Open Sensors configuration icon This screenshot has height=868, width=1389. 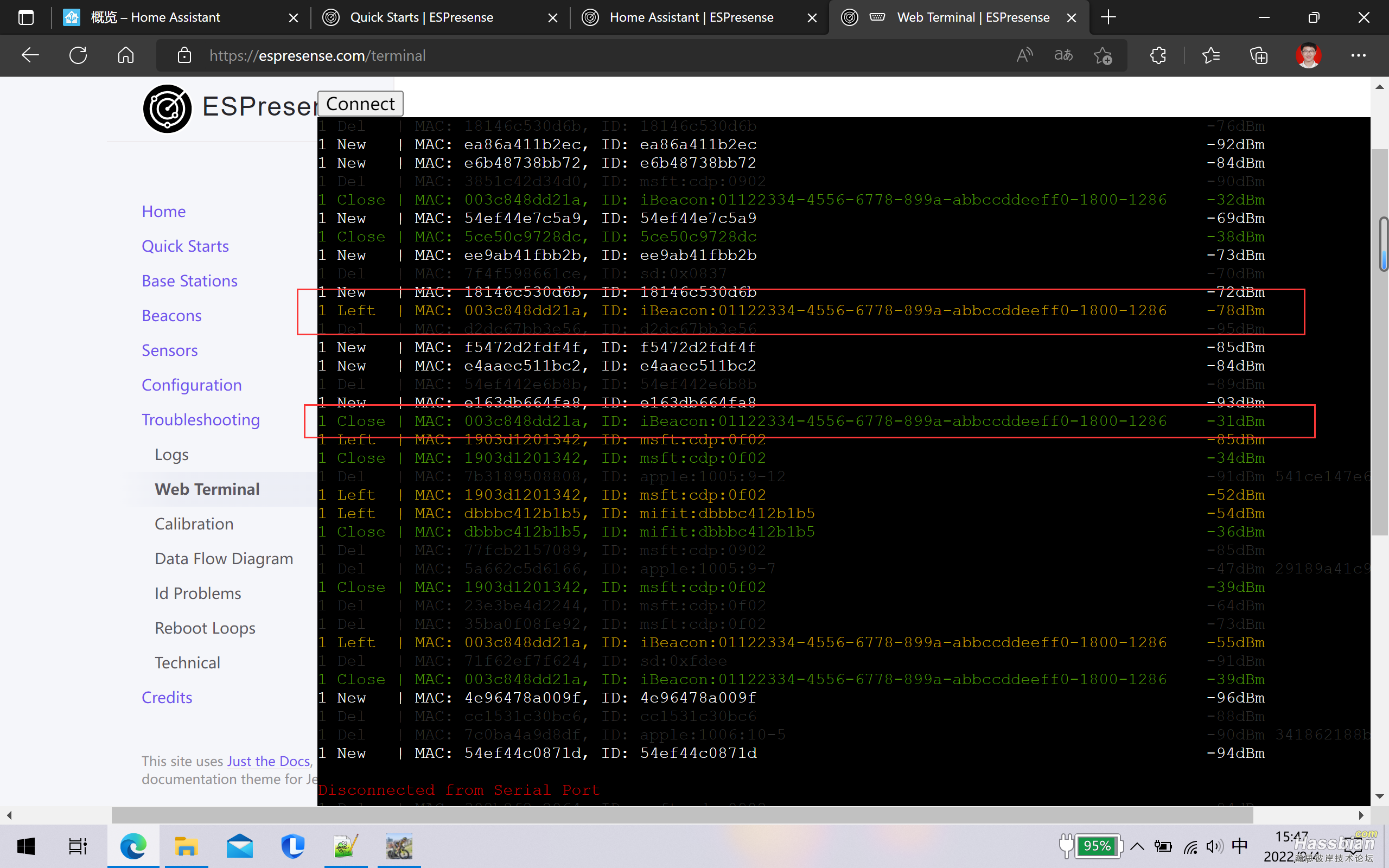170,350
